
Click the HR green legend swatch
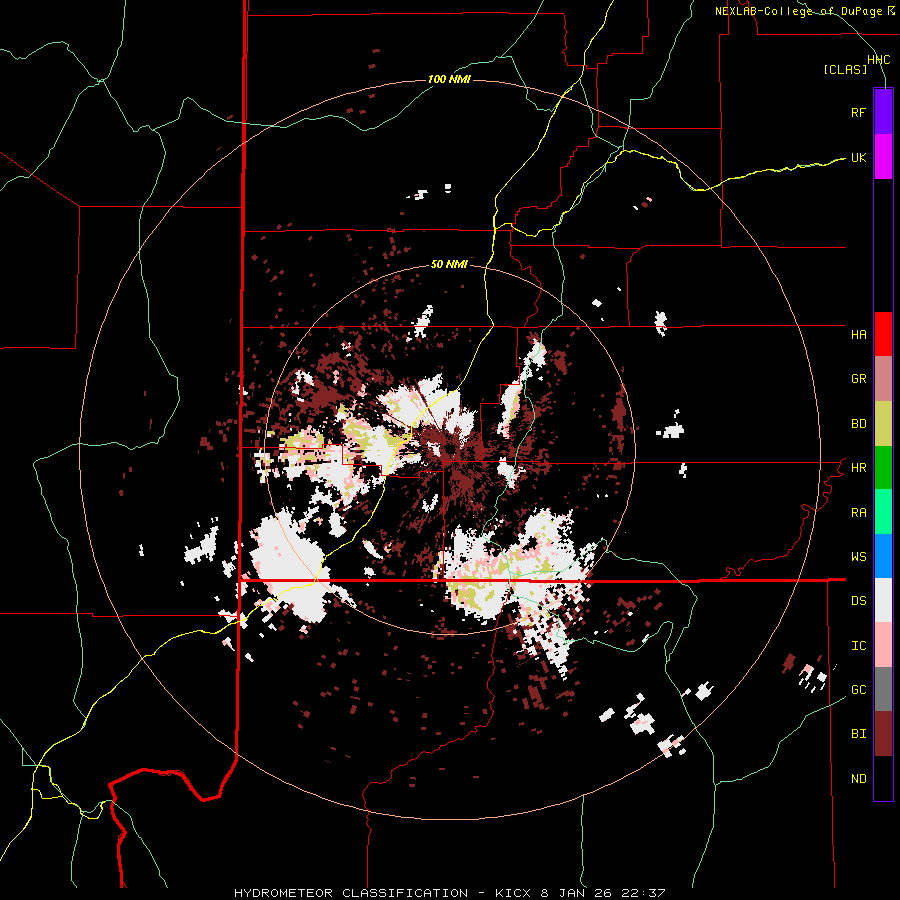tap(883, 467)
